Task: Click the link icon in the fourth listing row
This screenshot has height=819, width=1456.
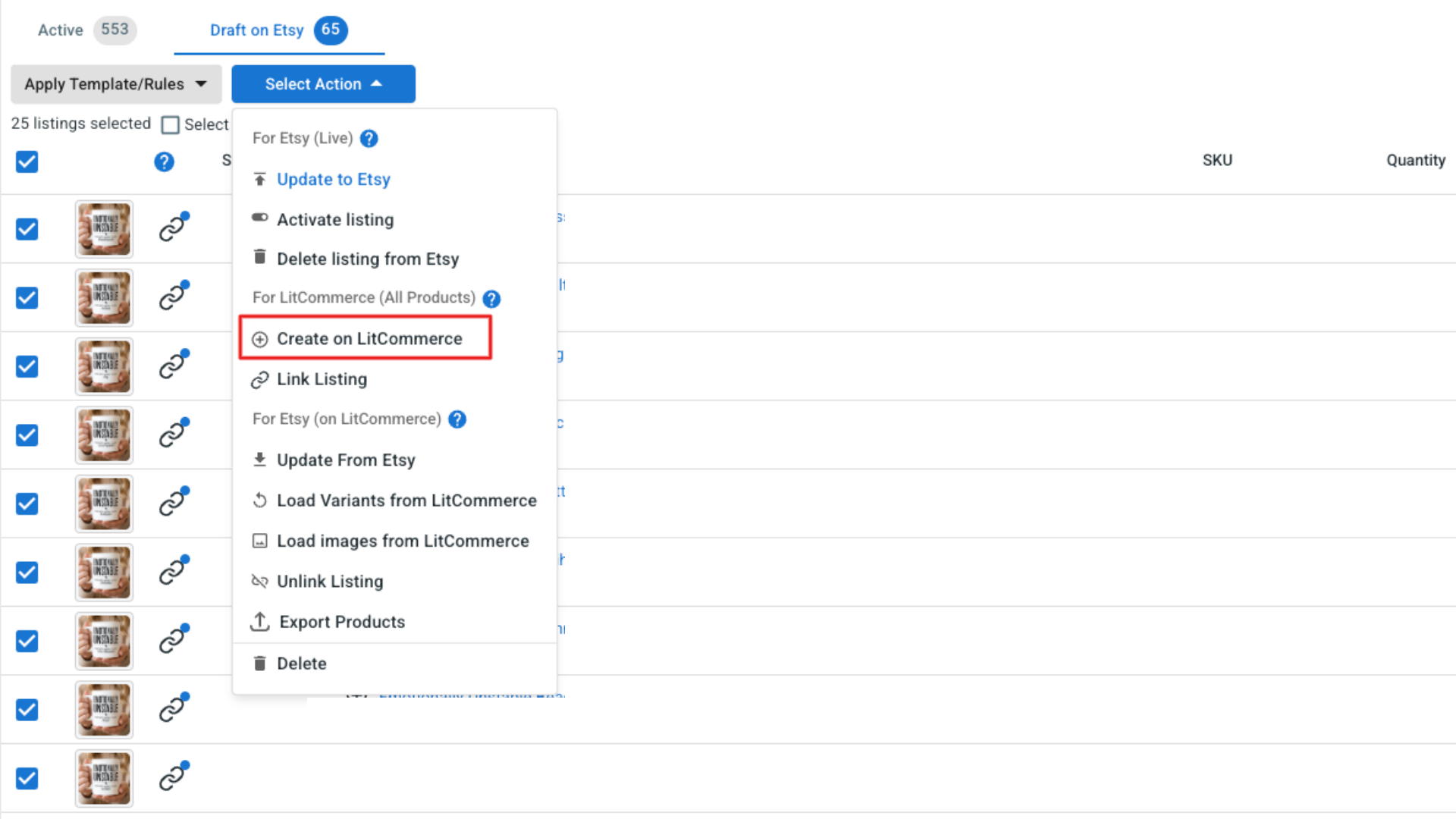Action: click(174, 433)
